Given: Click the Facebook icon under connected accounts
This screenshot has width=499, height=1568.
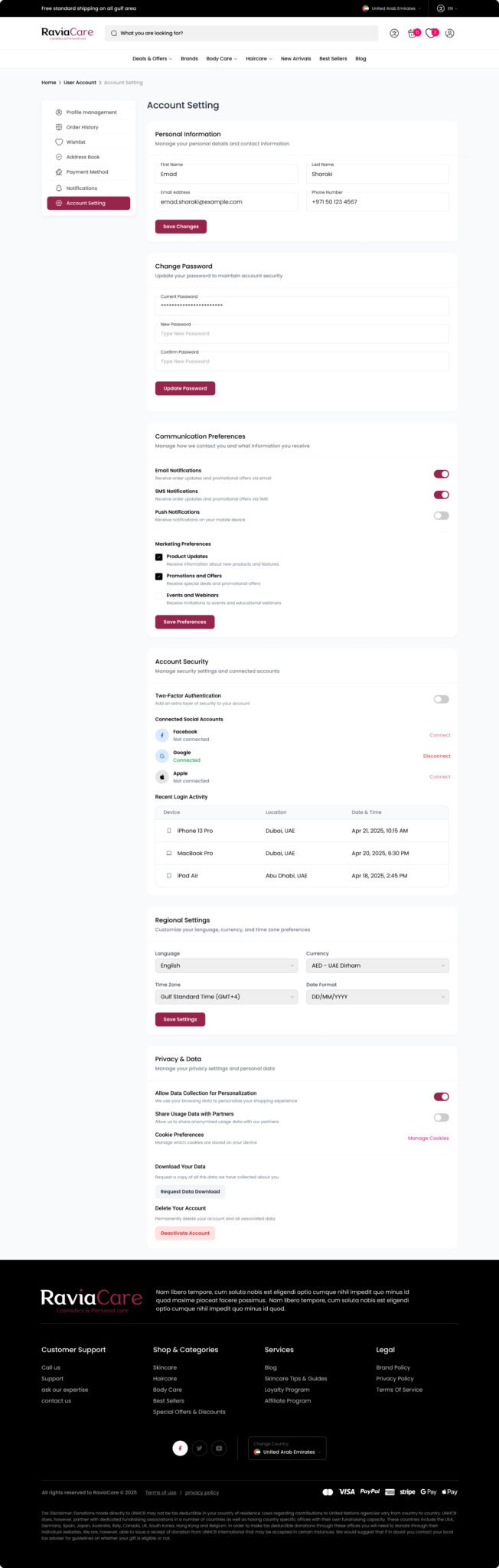Looking at the screenshot, I should [x=162, y=734].
